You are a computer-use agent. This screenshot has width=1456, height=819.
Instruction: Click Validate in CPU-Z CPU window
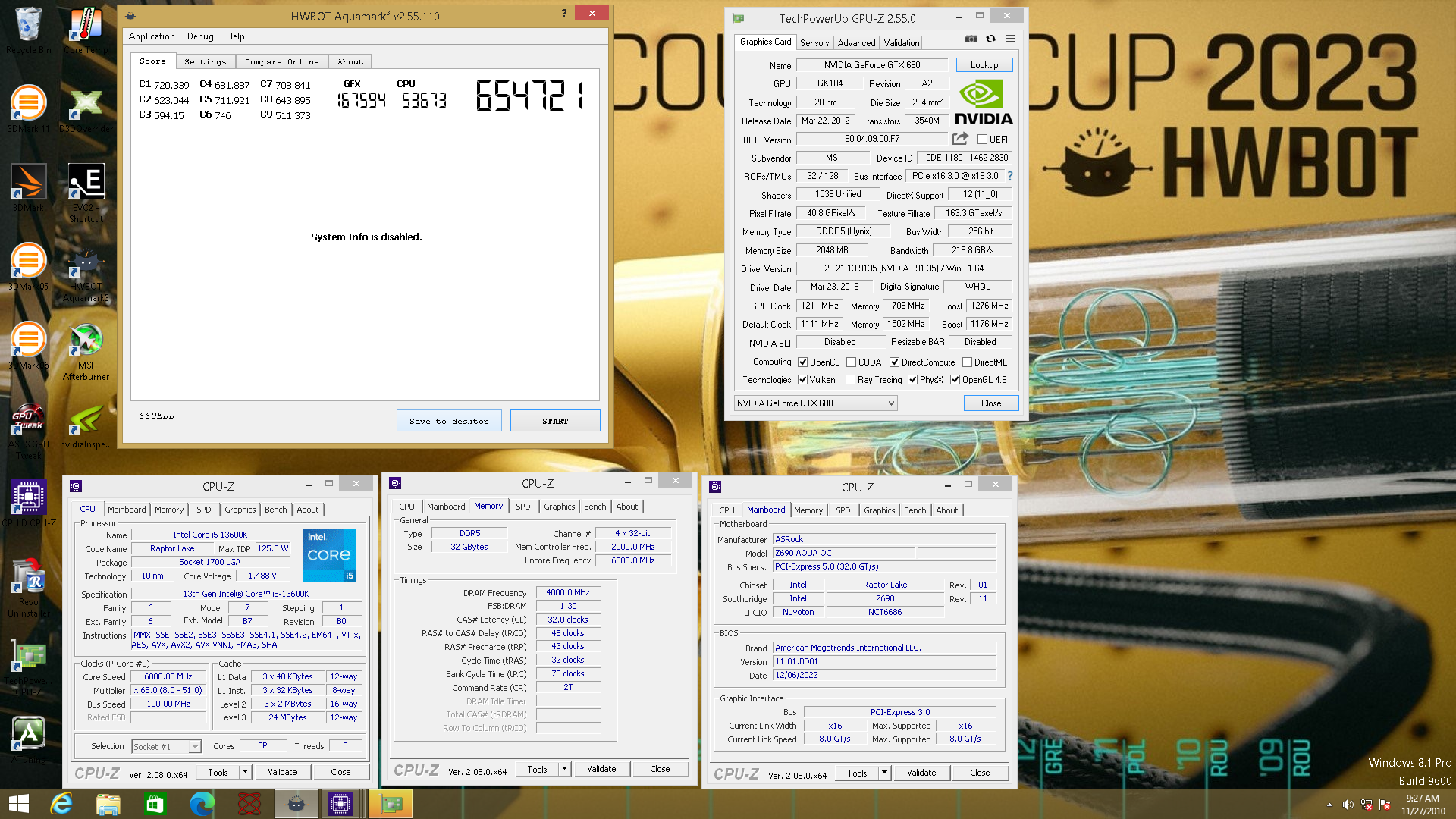click(282, 772)
